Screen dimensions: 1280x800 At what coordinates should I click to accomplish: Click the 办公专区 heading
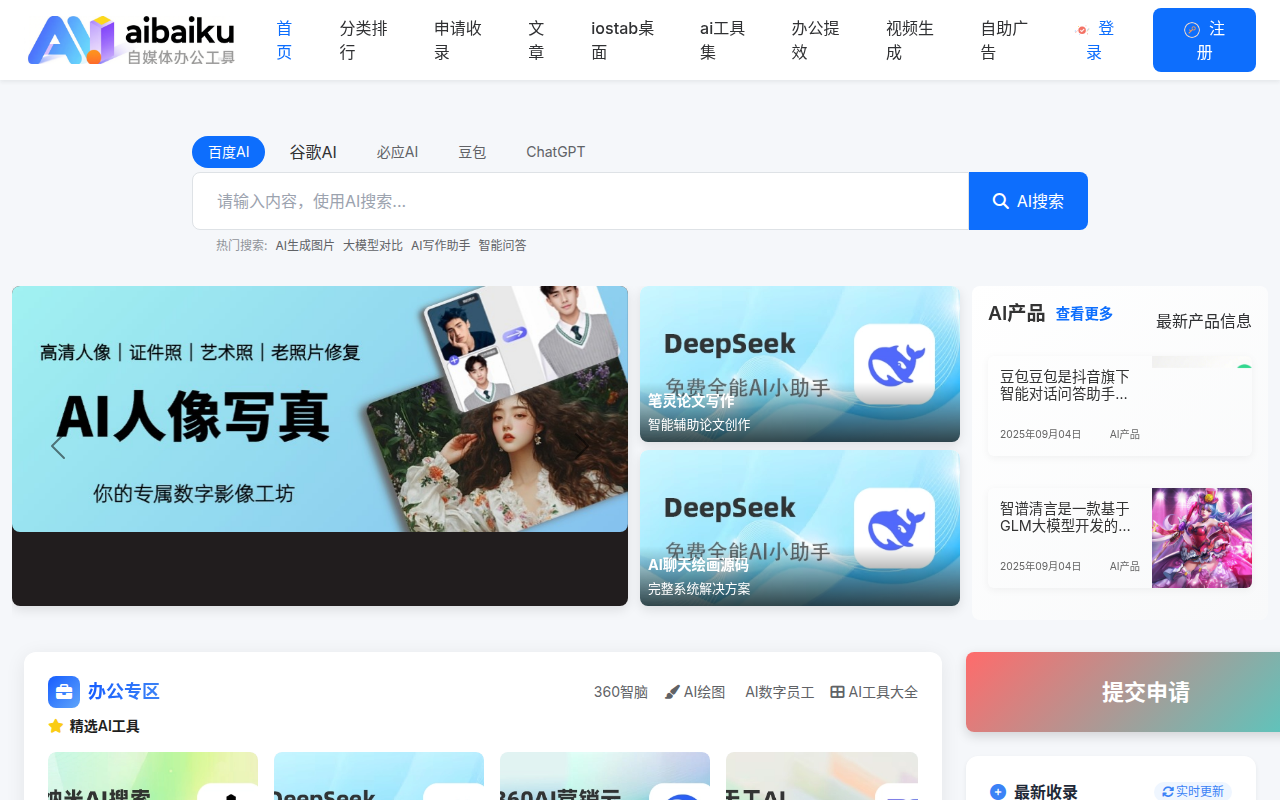(124, 692)
